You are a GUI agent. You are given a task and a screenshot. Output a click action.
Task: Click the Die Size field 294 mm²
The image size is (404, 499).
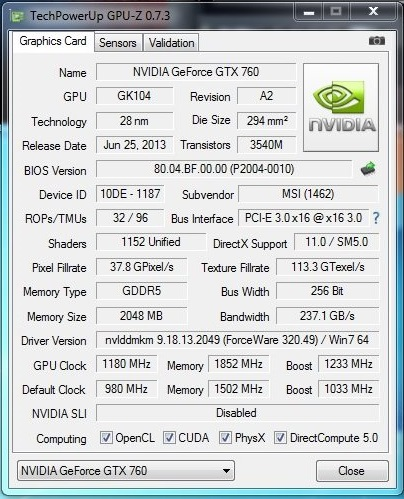(266, 121)
